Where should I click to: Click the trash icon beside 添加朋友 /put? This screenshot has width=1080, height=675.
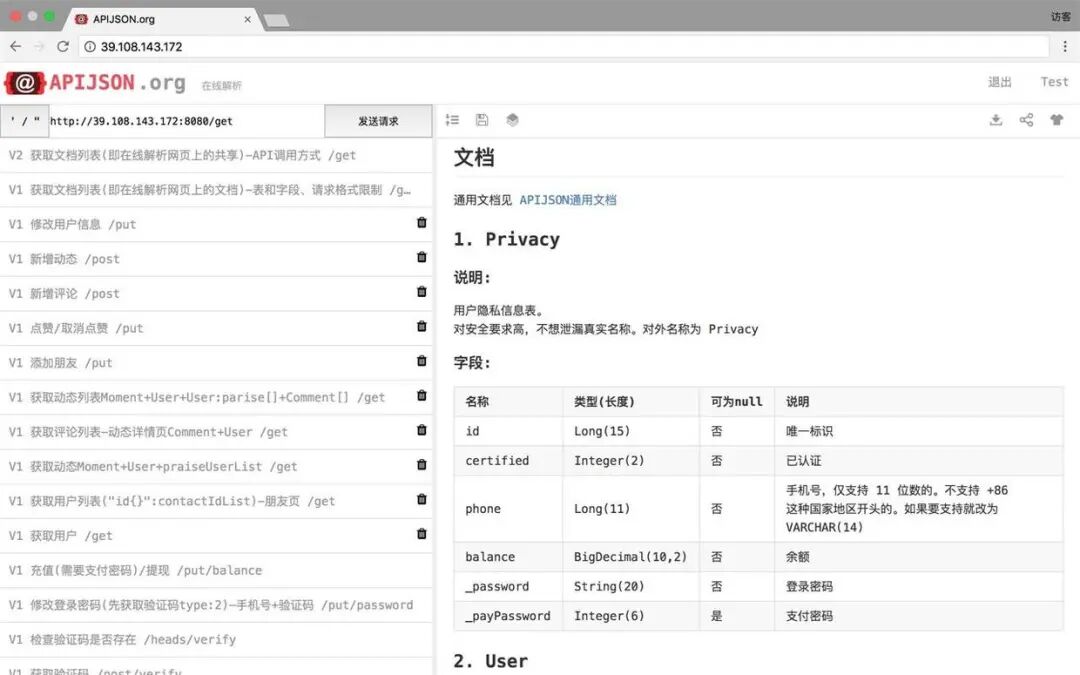tap(421, 362)
